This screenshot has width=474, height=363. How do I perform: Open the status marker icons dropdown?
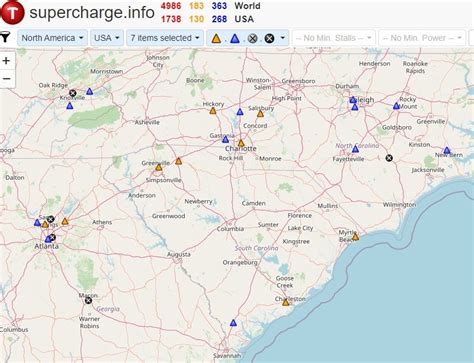pyautogui.click(x=248, y=38)
